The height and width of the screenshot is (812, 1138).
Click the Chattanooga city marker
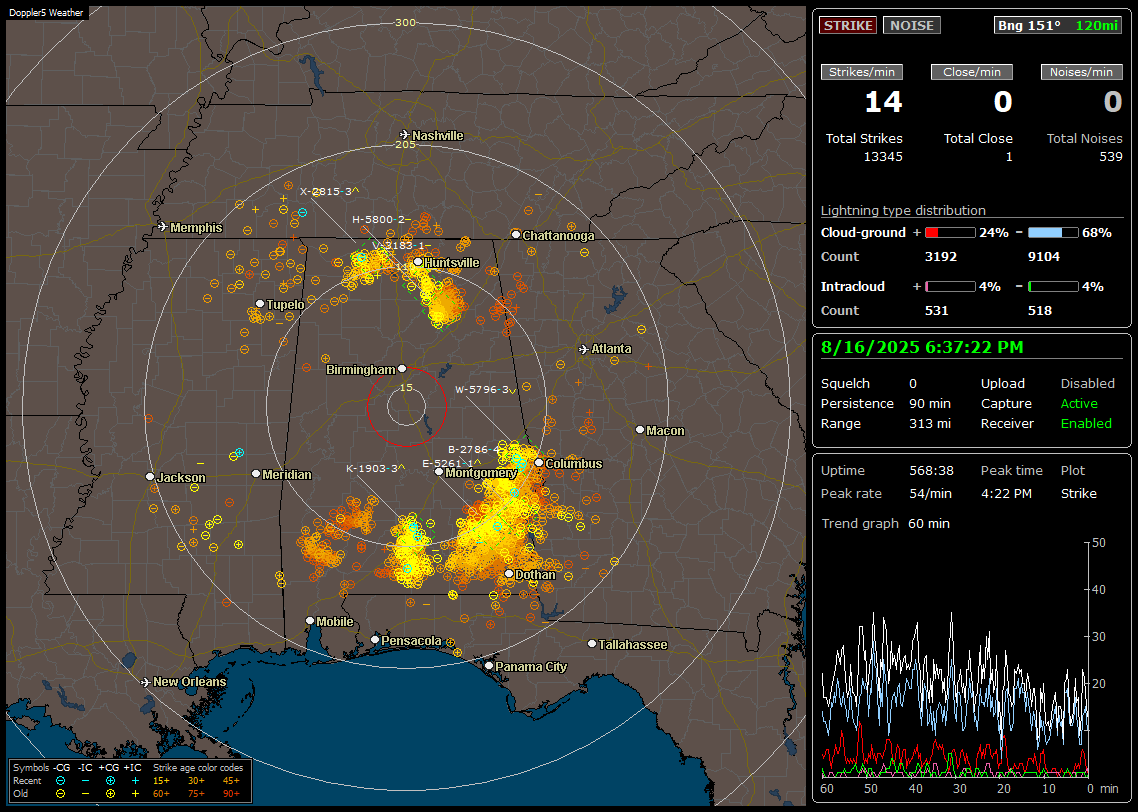(x=516, y=234)
